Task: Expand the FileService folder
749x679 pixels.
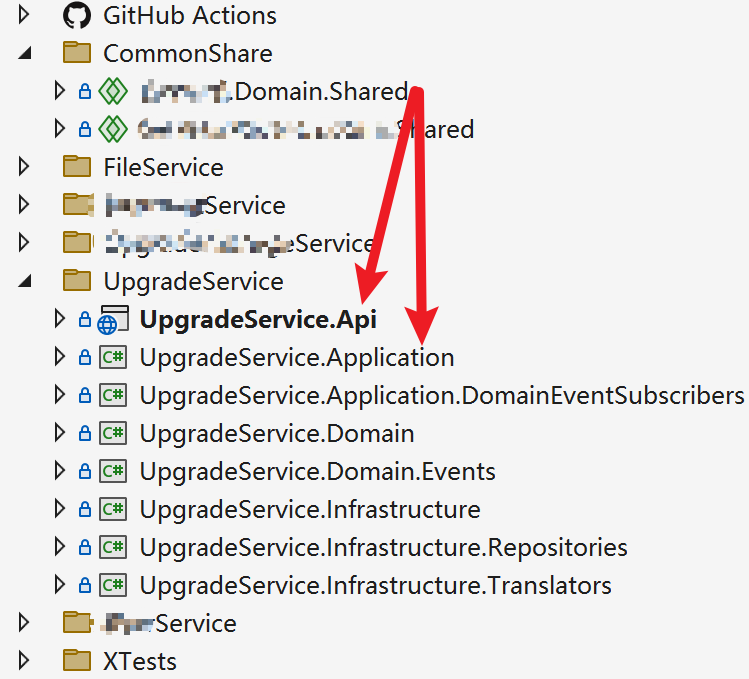Action: point(26,167)
